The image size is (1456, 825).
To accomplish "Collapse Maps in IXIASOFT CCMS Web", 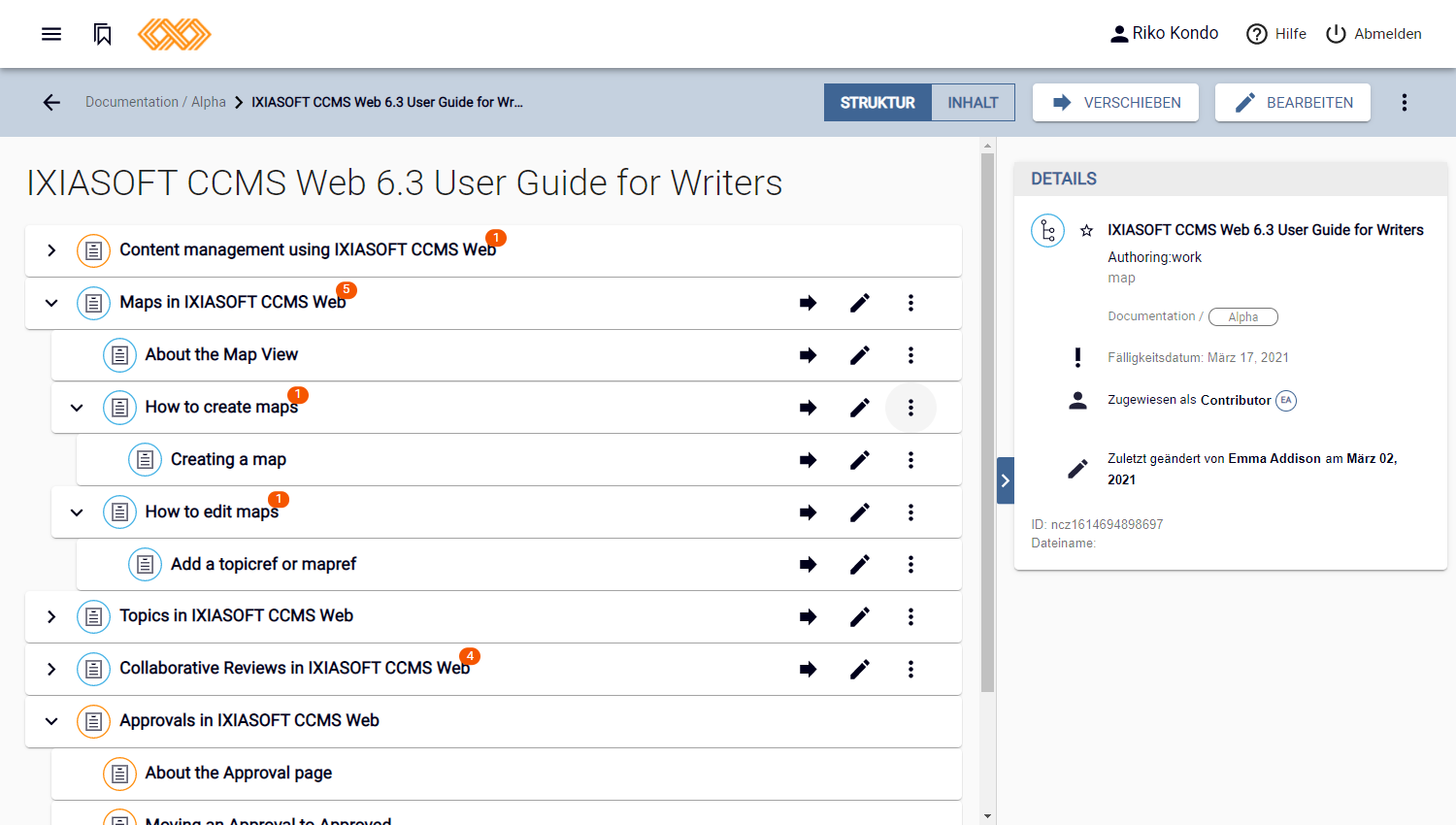I will coord(51,303).
